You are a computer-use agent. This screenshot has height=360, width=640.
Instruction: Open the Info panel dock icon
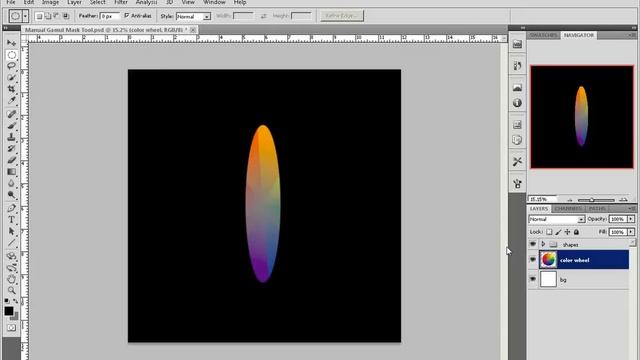coord(517,103)
